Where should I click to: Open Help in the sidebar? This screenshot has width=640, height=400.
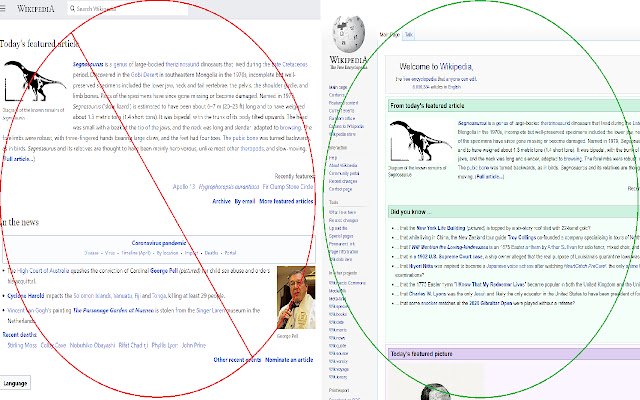[x=333, y=158]
